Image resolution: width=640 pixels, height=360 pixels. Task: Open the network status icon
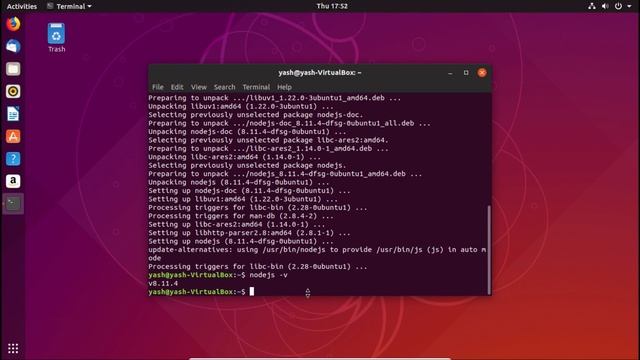[x=591, y=6]
